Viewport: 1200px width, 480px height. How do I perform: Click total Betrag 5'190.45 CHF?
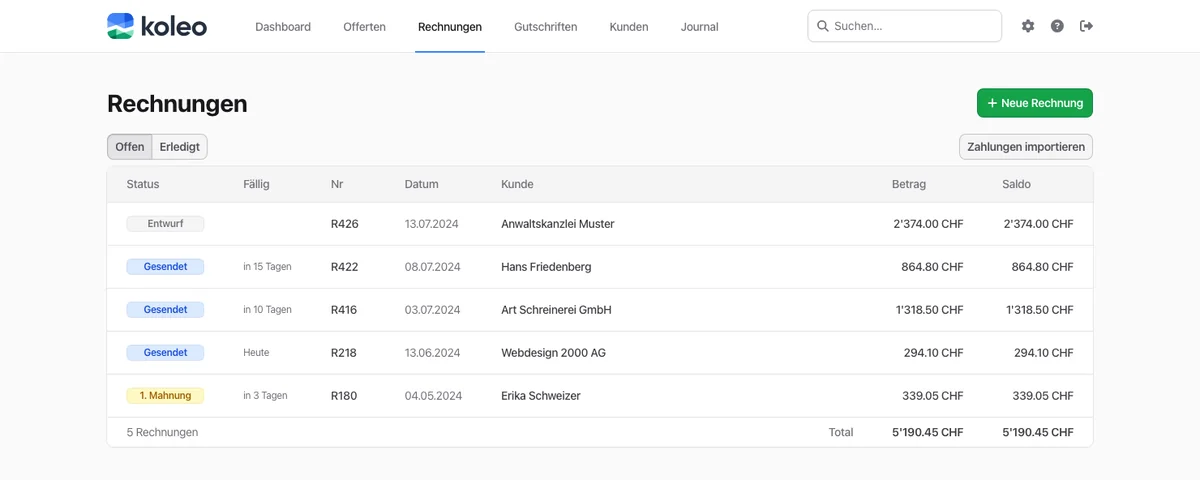point(928,432)
